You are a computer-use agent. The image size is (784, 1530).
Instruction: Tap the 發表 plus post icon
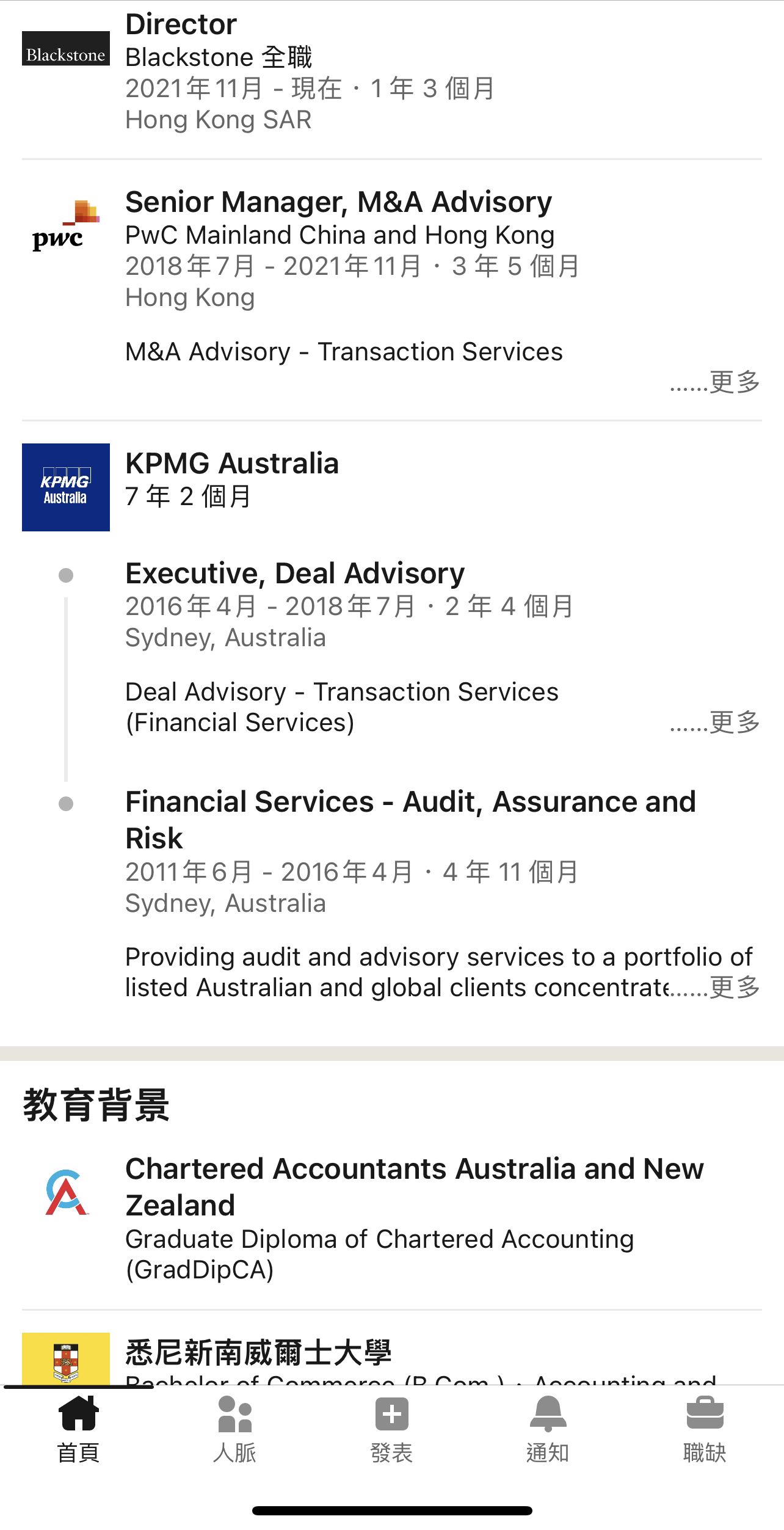click(x=392, y=1414)
